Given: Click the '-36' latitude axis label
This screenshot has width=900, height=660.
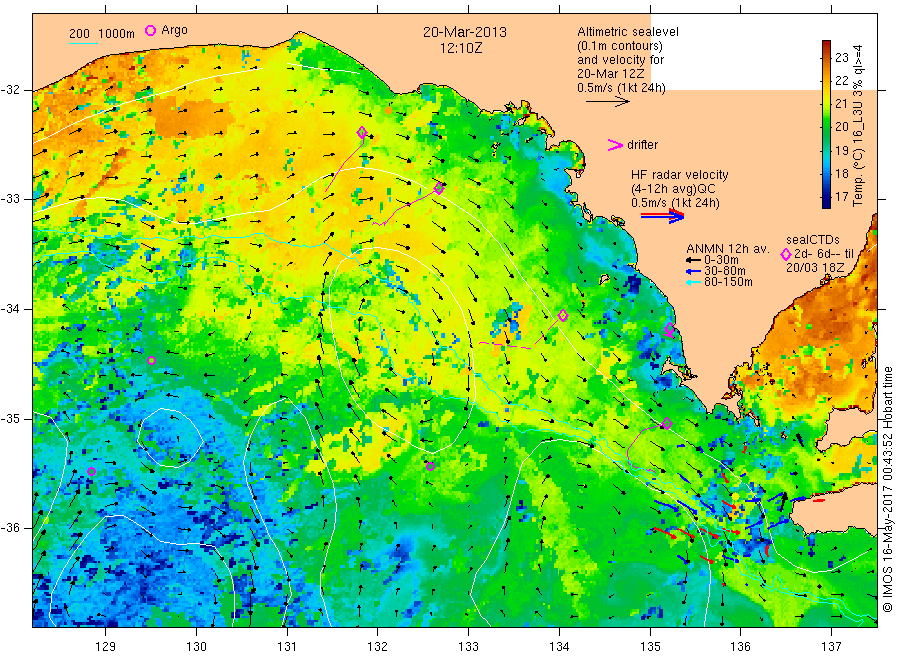Looking at the screenshot, I should pos(10,528).
